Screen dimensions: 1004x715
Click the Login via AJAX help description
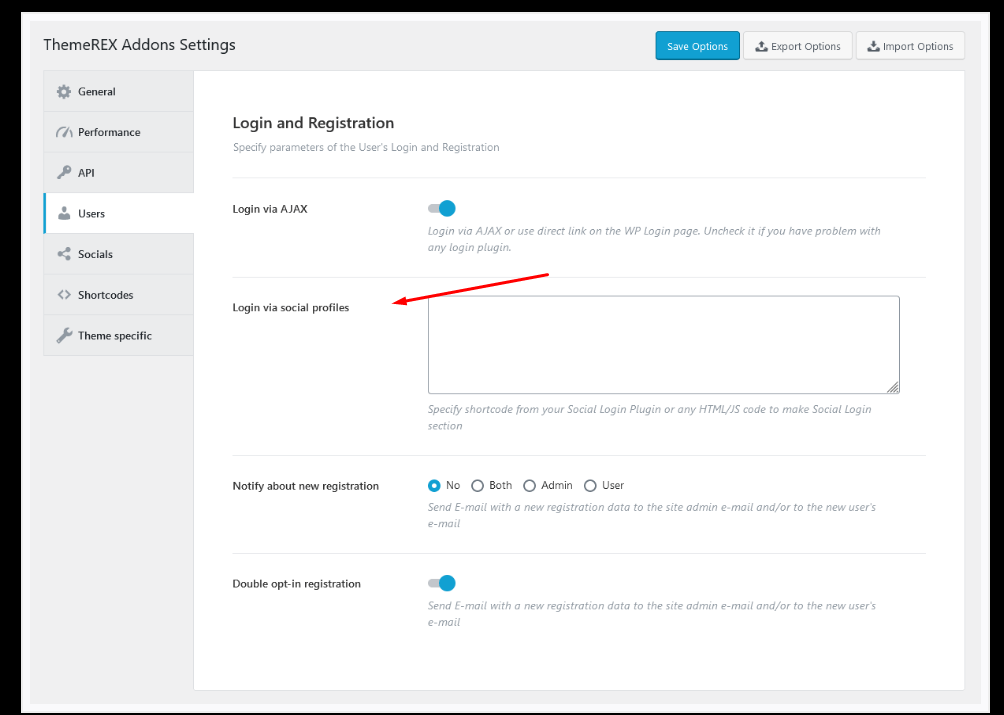click(x=654, y=239)
